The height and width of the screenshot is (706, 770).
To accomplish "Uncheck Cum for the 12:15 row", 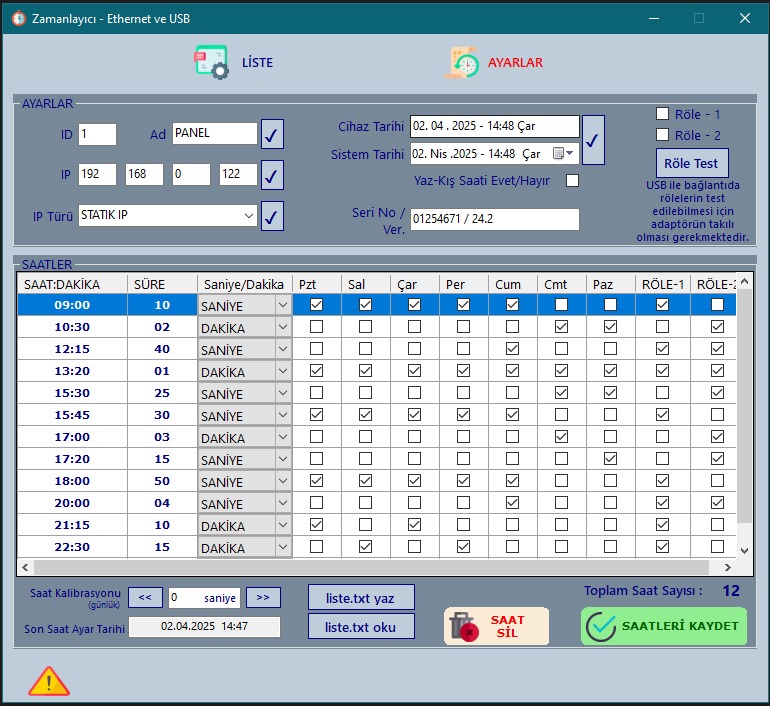I will 512,349.
